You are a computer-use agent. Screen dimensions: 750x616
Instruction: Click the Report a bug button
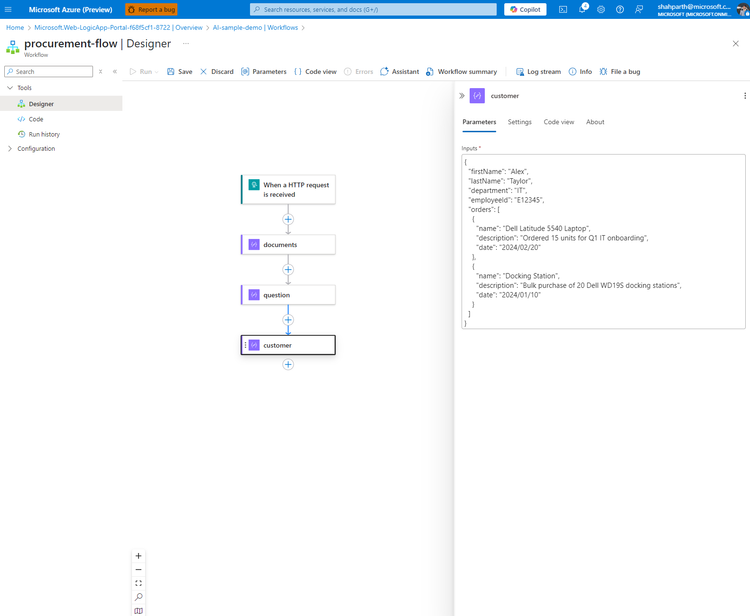click(x=151, y=10)
